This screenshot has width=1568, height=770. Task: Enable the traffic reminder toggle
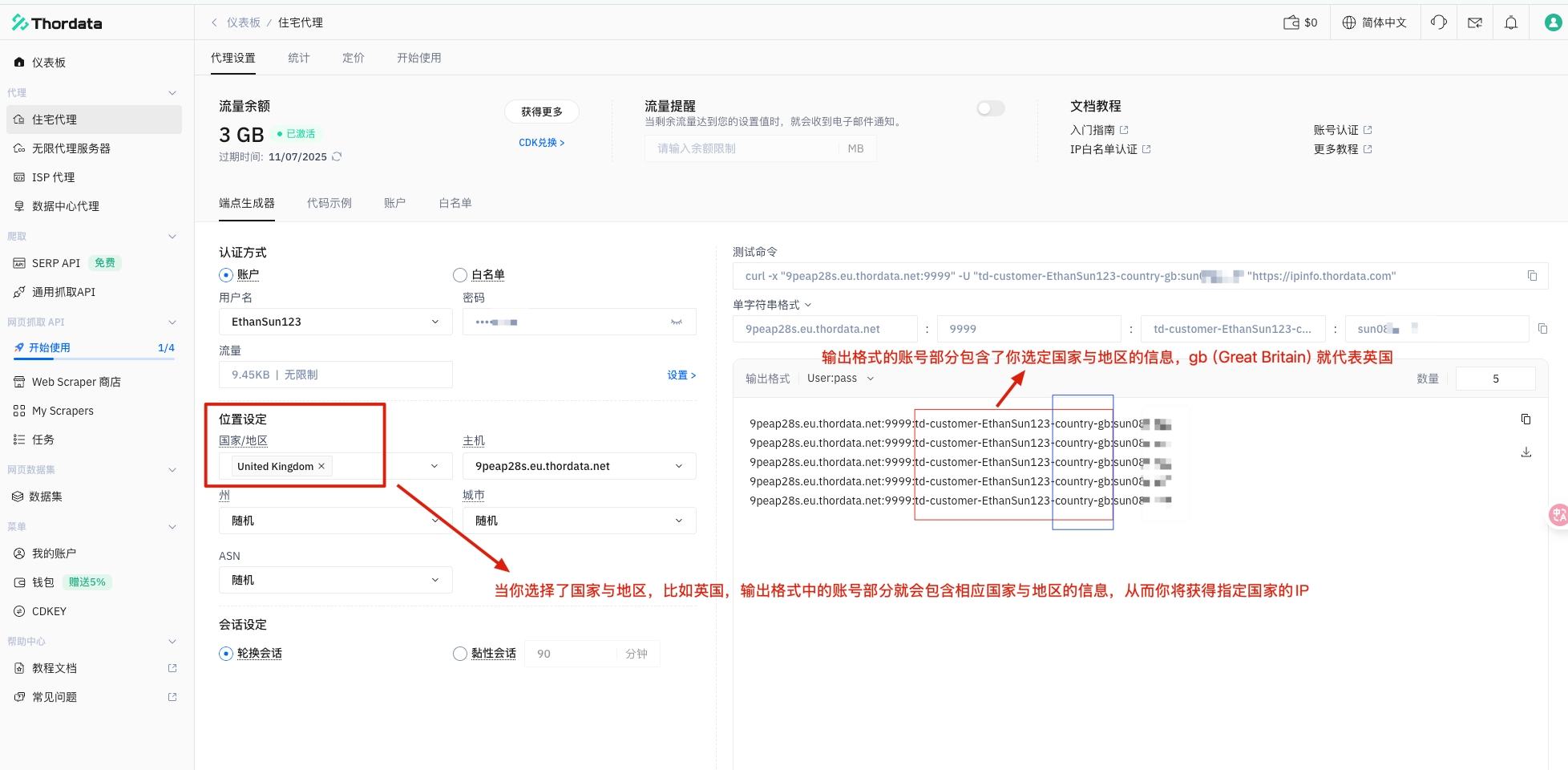990,108
